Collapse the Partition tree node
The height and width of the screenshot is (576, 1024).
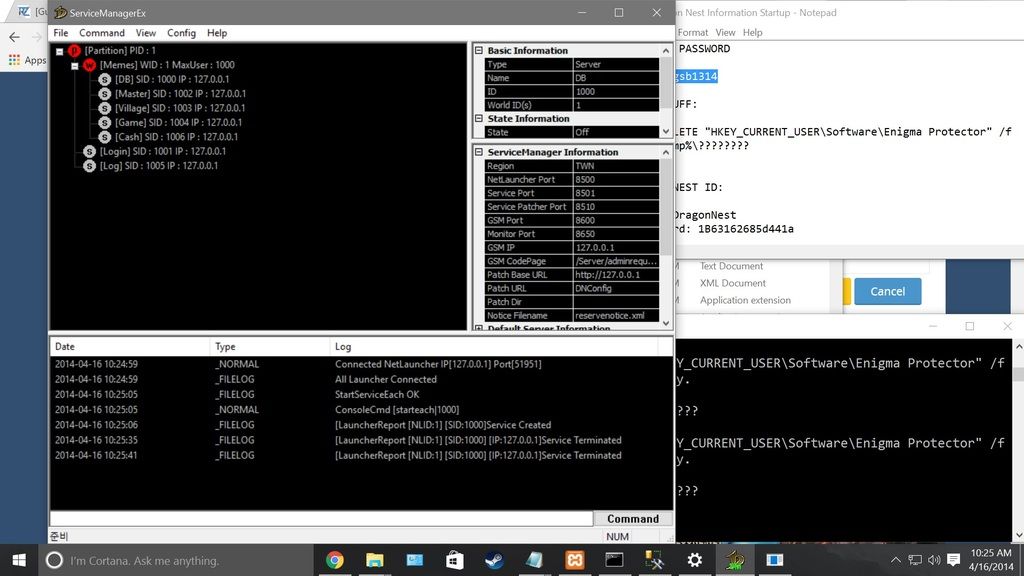coord(60,51)
